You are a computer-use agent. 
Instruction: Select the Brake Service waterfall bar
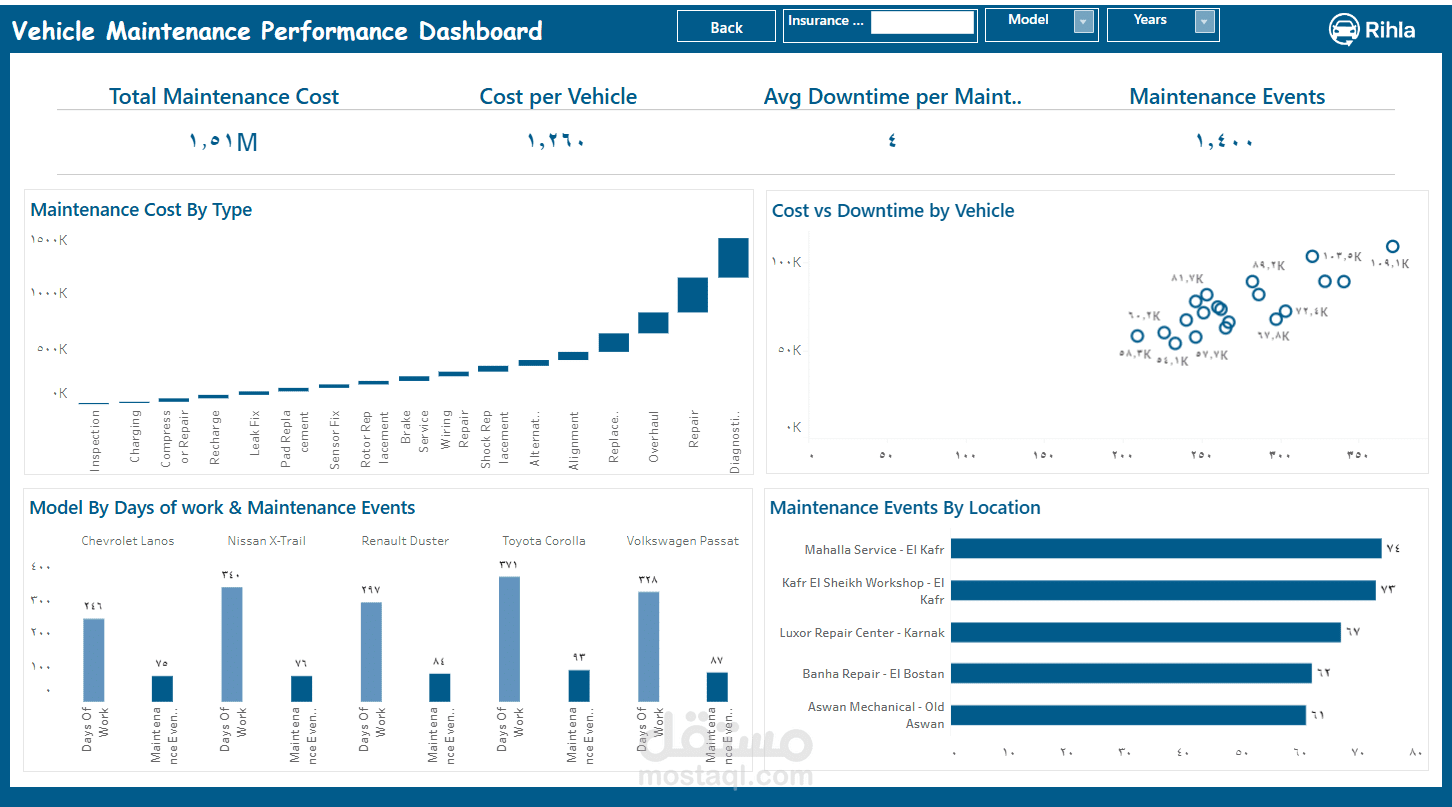[414, 379]
